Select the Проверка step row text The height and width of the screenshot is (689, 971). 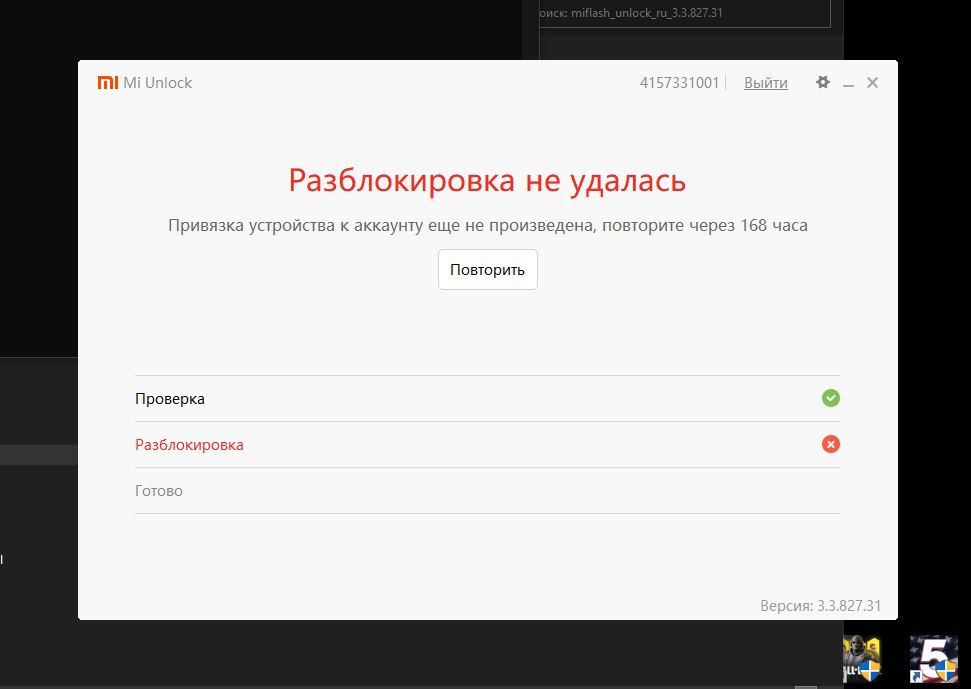point(170,399)
